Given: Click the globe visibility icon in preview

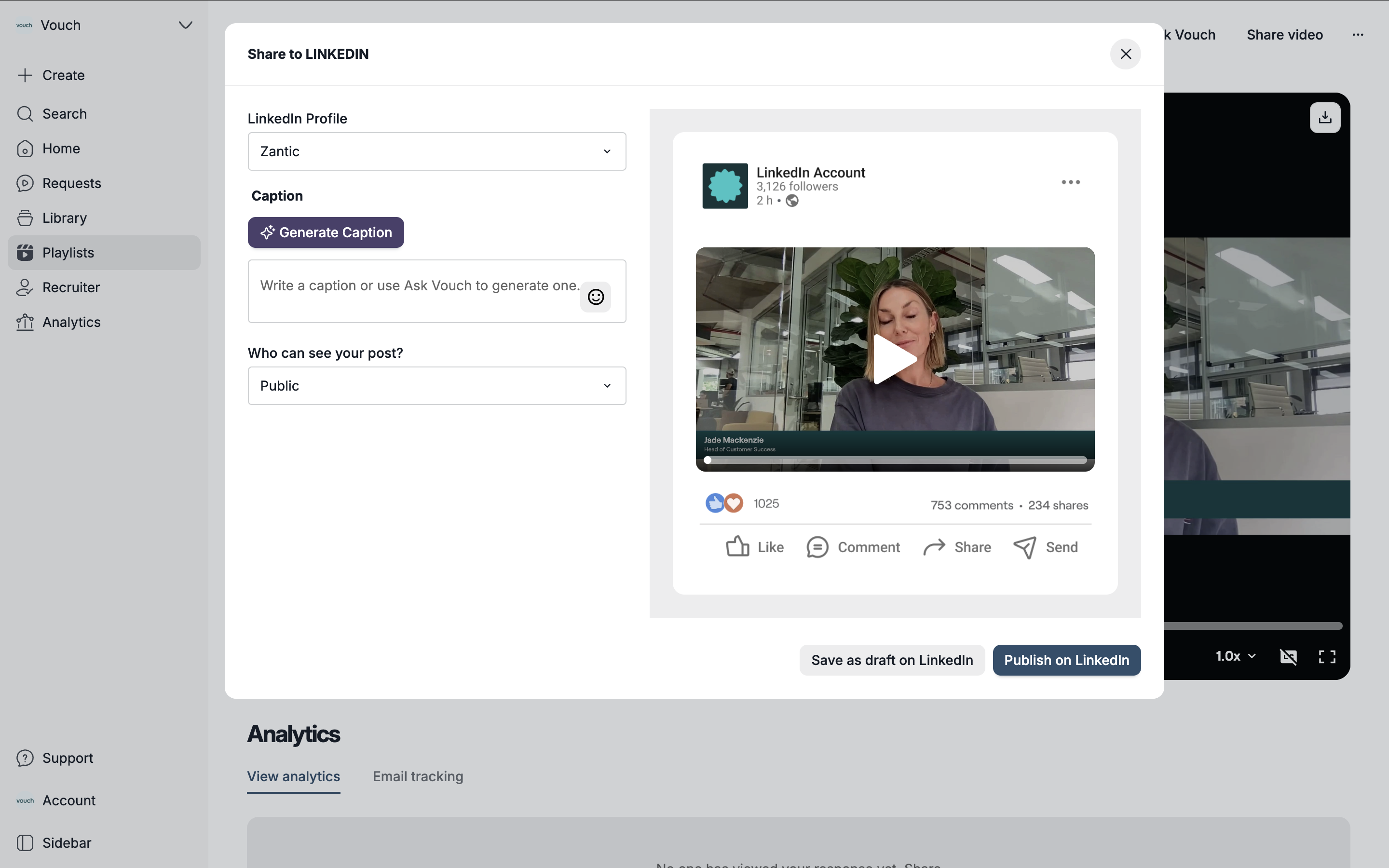Looking at the screenshot, I should click(792, 200).
